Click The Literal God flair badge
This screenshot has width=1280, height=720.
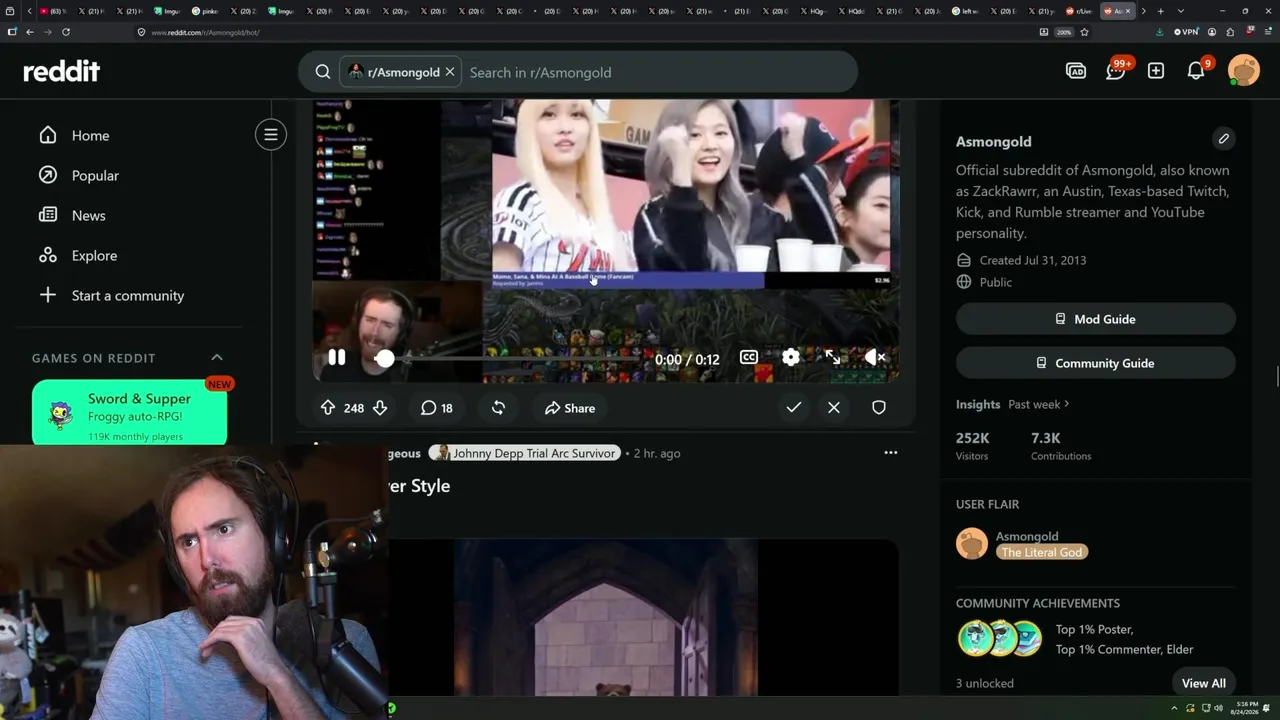pyautogui.click(x=1042, y=552)
